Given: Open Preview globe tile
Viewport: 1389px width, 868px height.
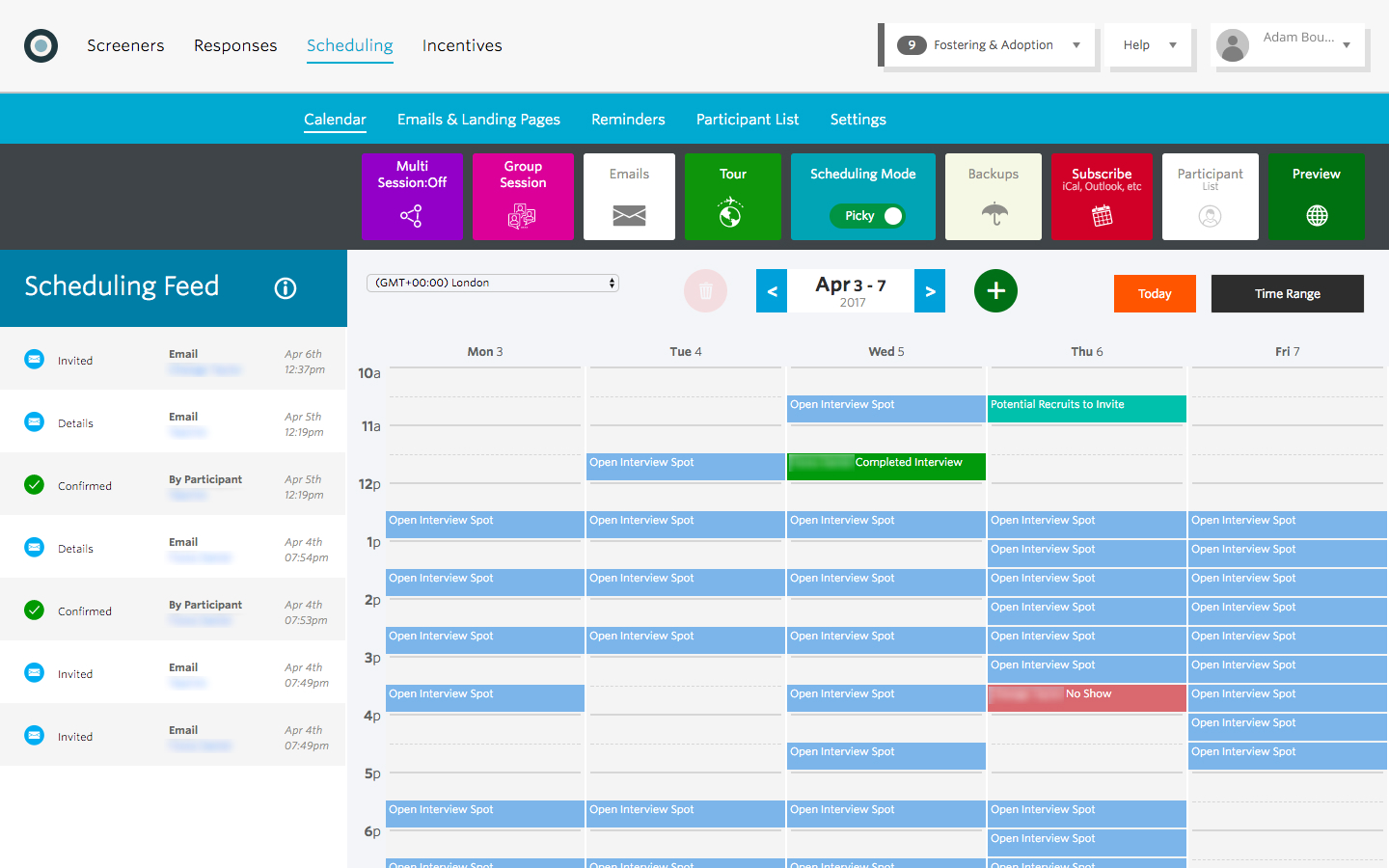Looking at the screenshot, I should [x=1316, y=197].
